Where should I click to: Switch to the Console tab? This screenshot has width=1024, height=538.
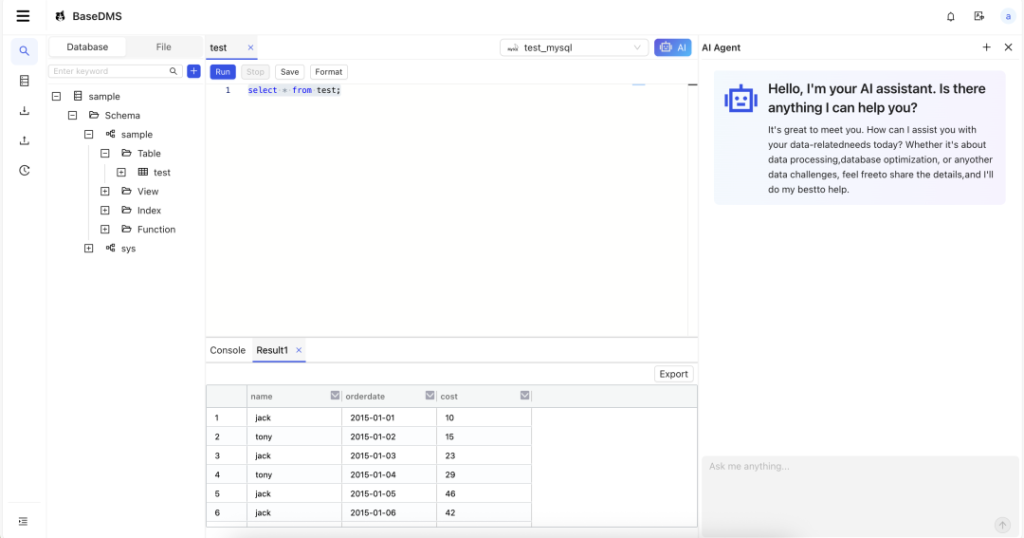tap(227, 350)
